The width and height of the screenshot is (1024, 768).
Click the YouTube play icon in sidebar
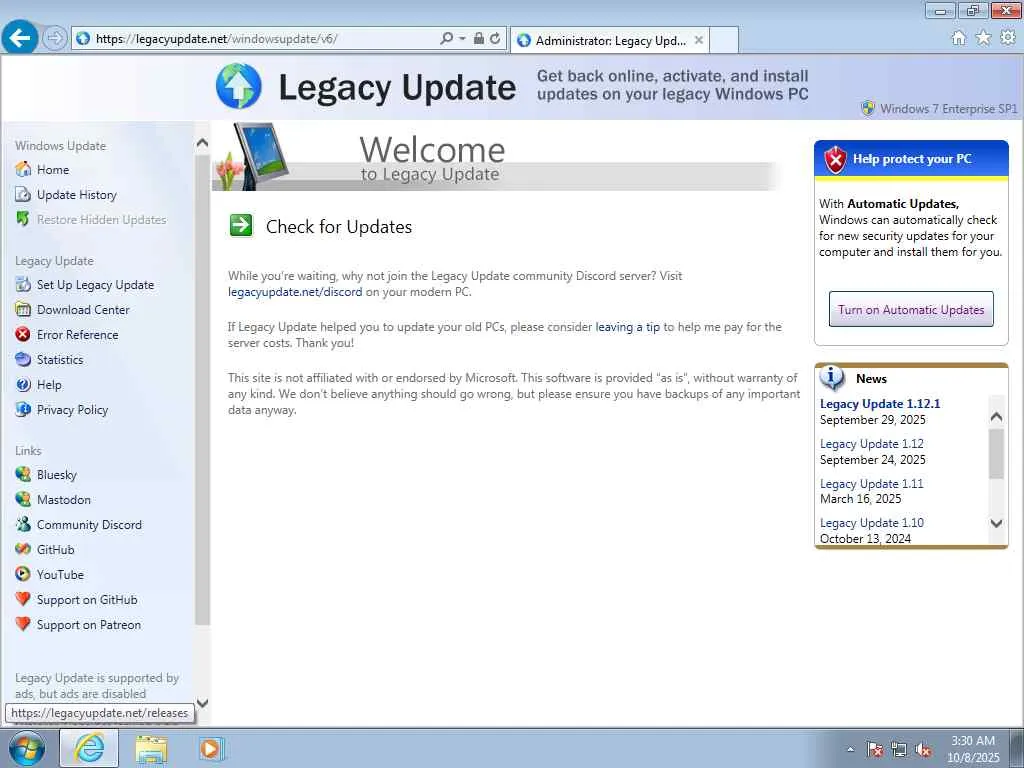click(x=23, y=574)
